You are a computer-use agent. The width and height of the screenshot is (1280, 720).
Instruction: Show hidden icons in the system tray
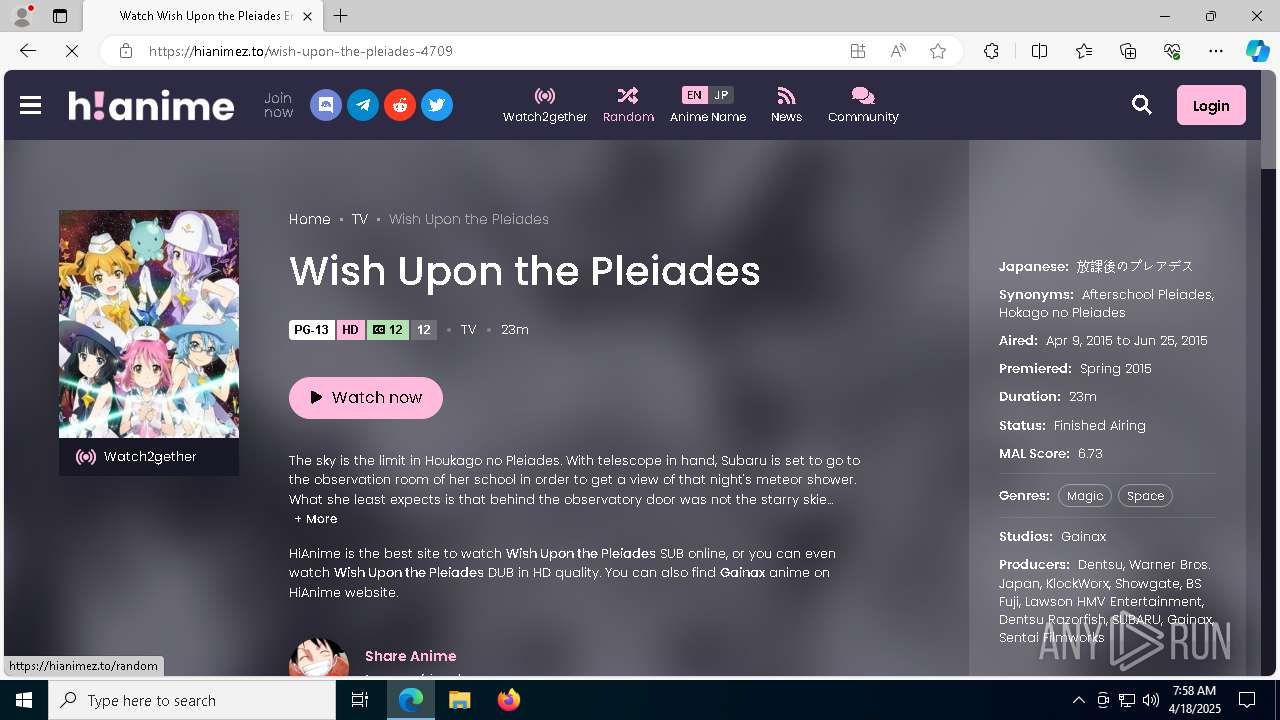[1078, 700]
